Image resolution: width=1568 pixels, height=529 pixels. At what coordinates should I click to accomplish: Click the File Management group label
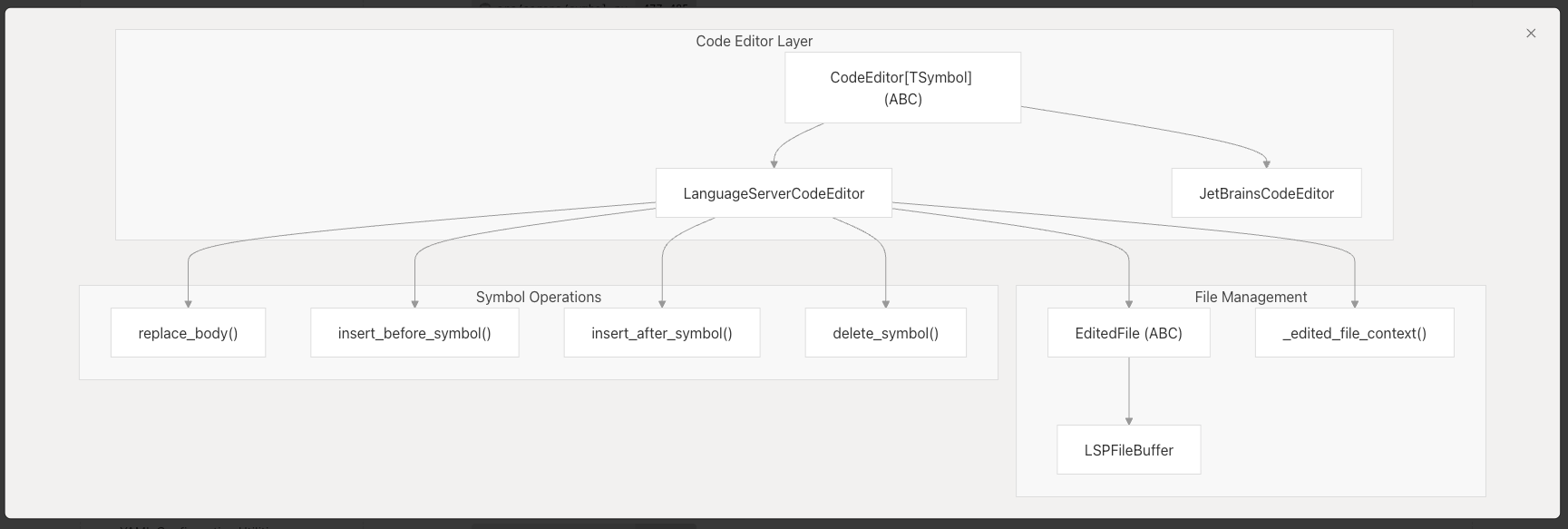[1251, 297]
